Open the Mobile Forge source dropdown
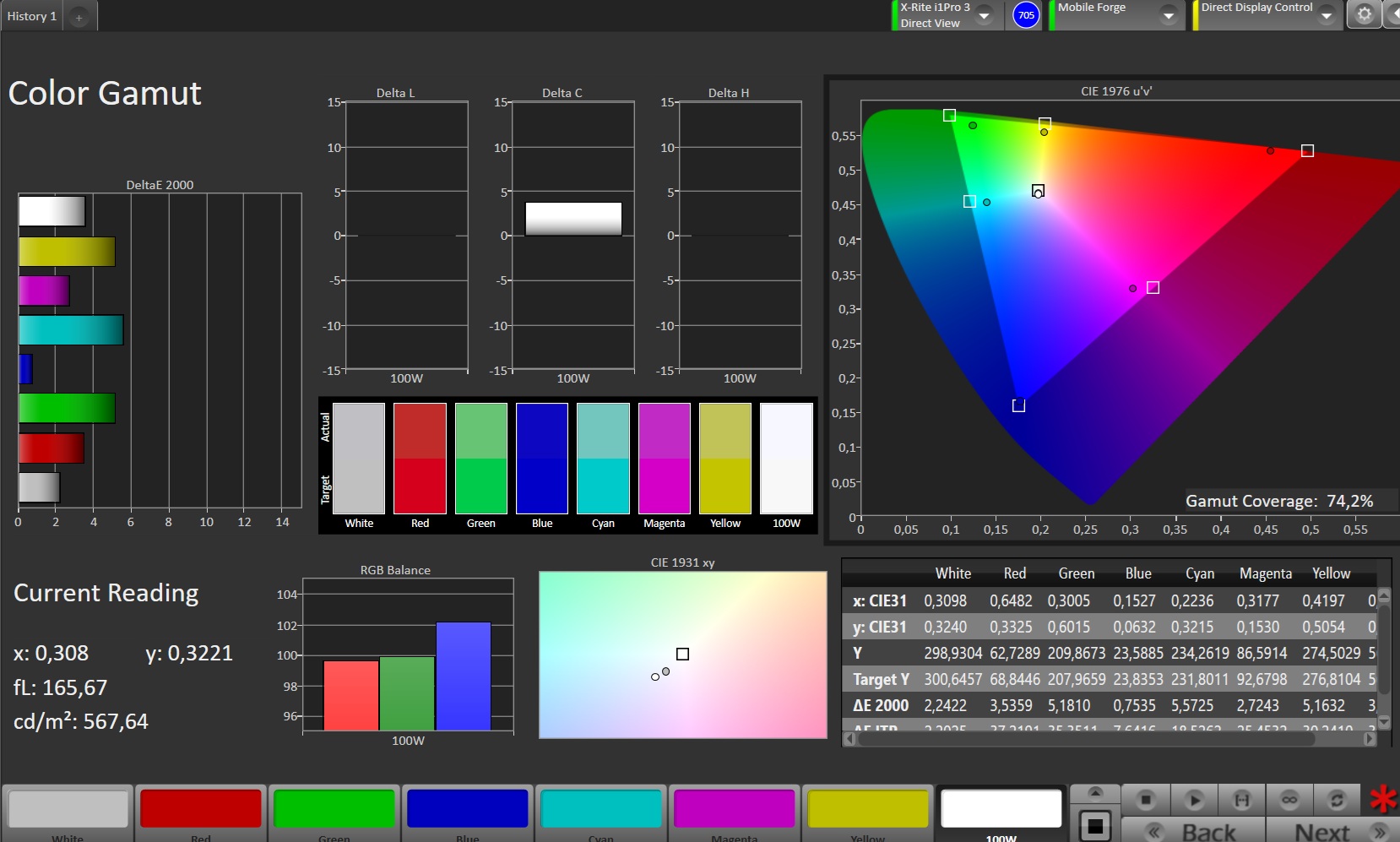The width and height of the screenshot is (1400, 842). (1169, 16)
